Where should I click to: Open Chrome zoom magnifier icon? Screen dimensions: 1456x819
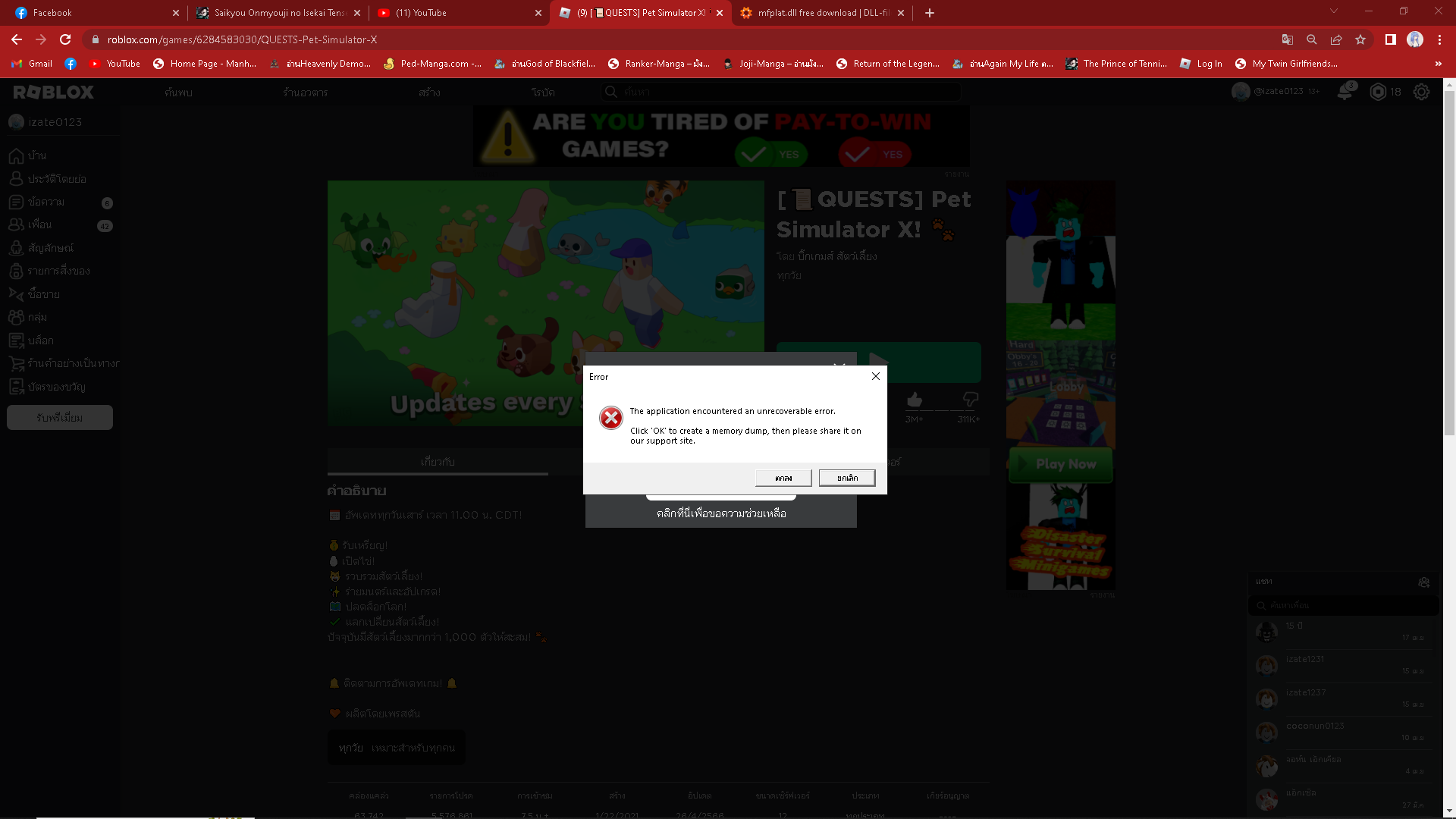tap(1312, 39)
